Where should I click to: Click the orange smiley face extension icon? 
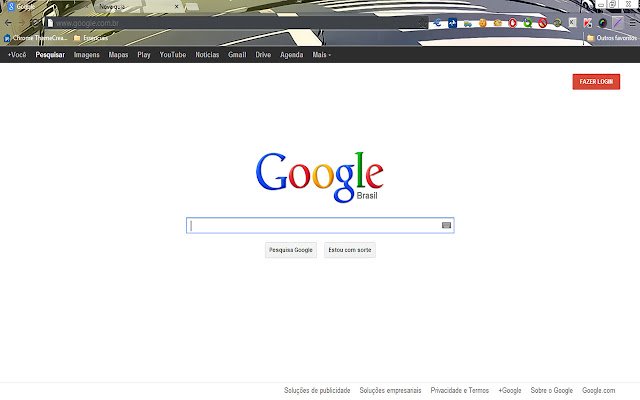[482, 23]
